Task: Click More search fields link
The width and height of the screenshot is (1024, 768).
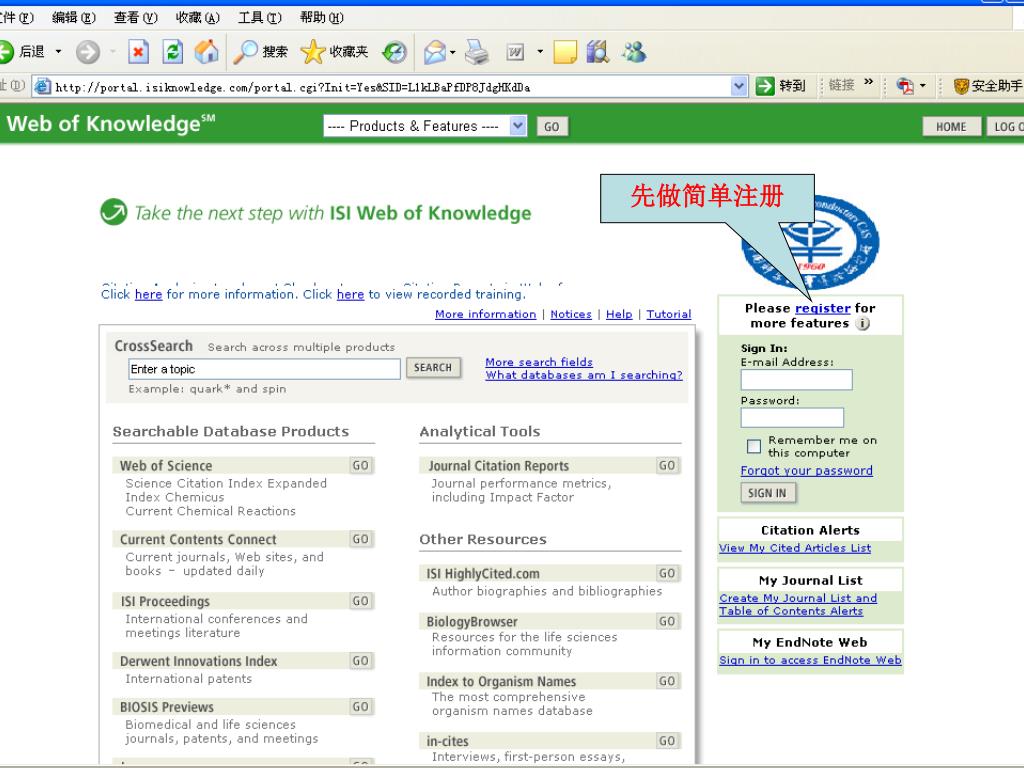Action: click(539, 362)
